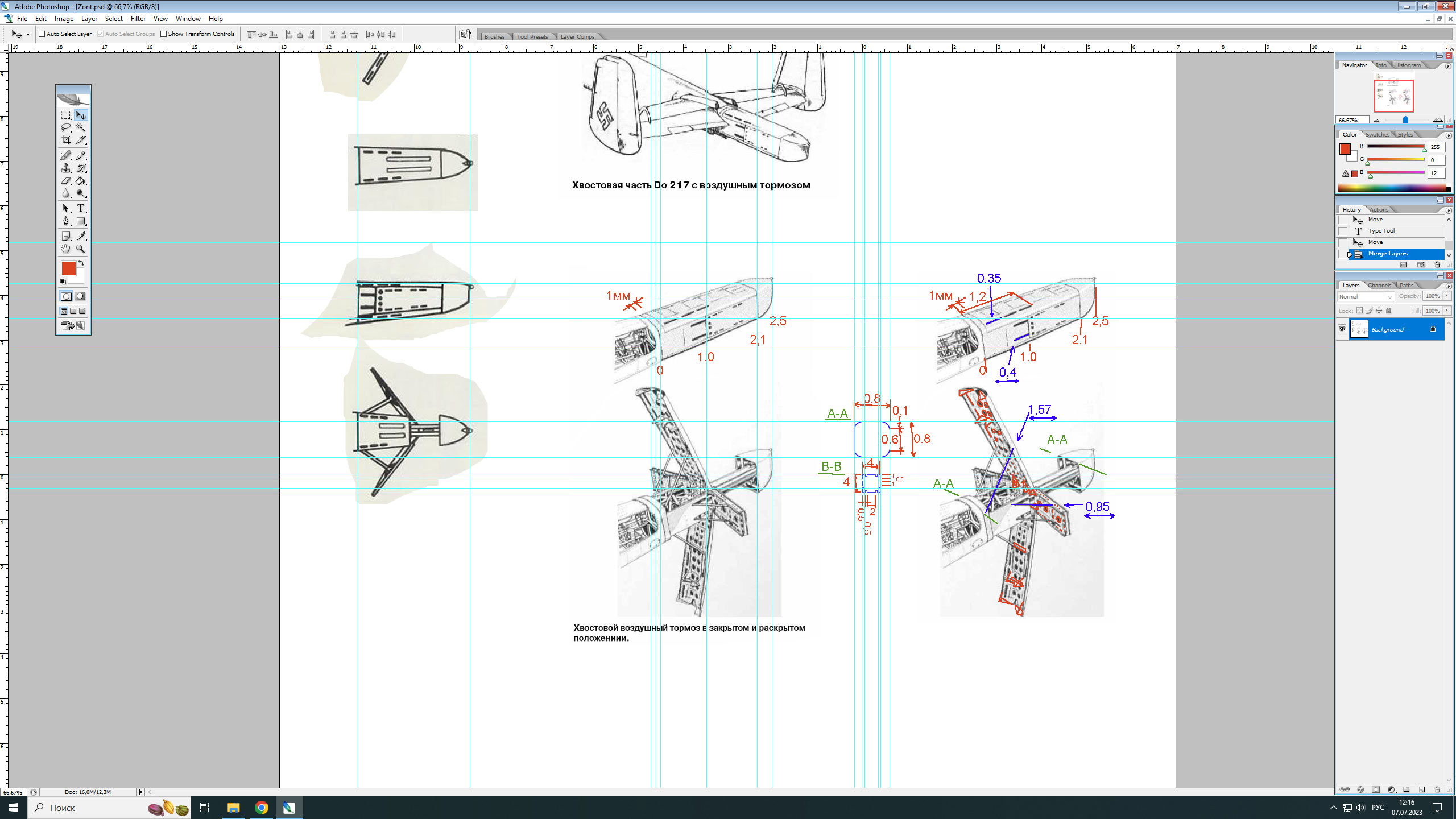Screen dimensions: 1456x819
Task: Select the Zoom magnifier tool
Action: (81, 249)
